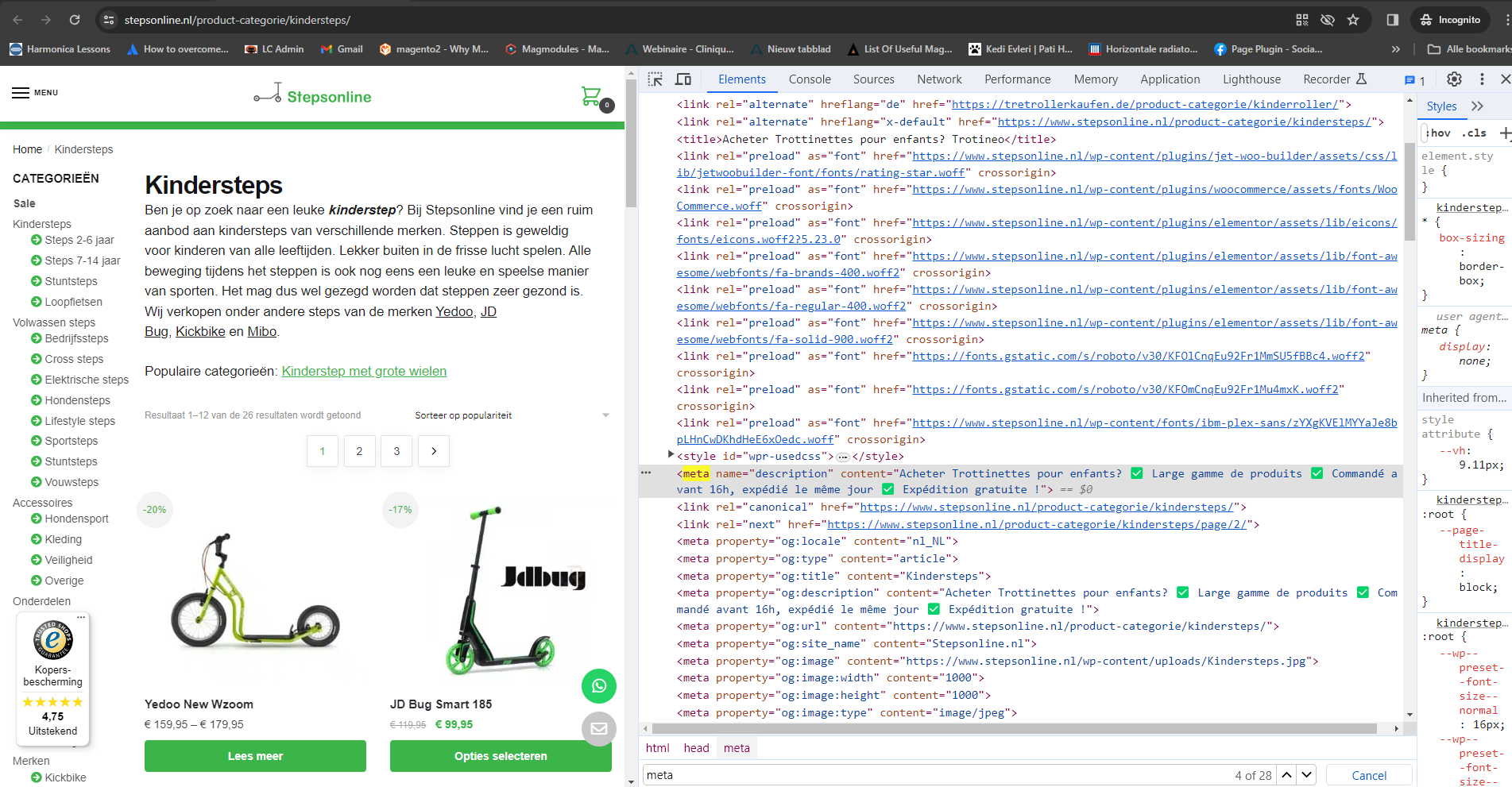This screenshot has height=787, width=1512.
Task: Open the browser side panel icon
Action: [x=1392, y=20]
